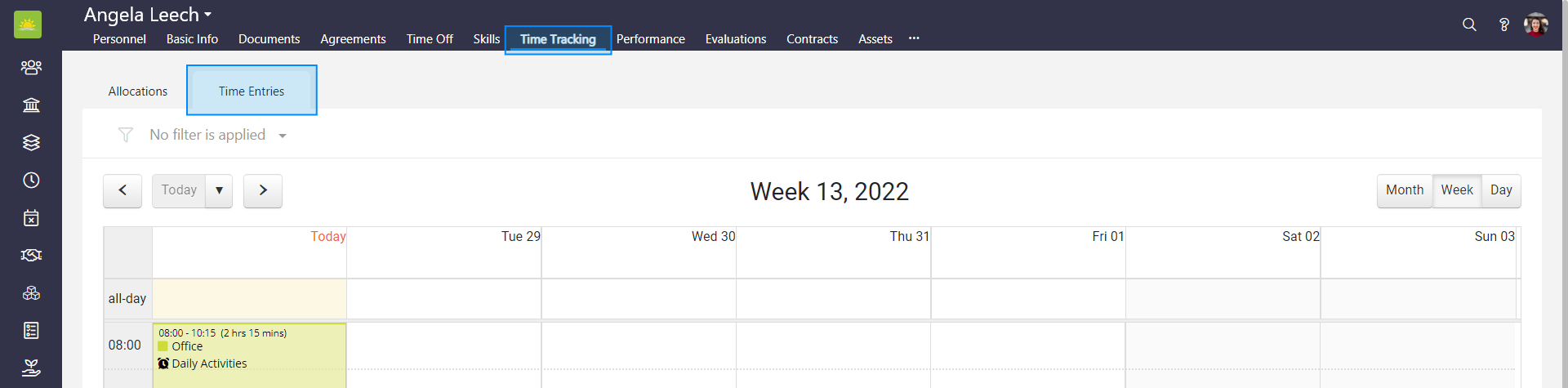1568x388 pixels.
Task: Click the green sun app logo
Action: click(x=28, y=25)
